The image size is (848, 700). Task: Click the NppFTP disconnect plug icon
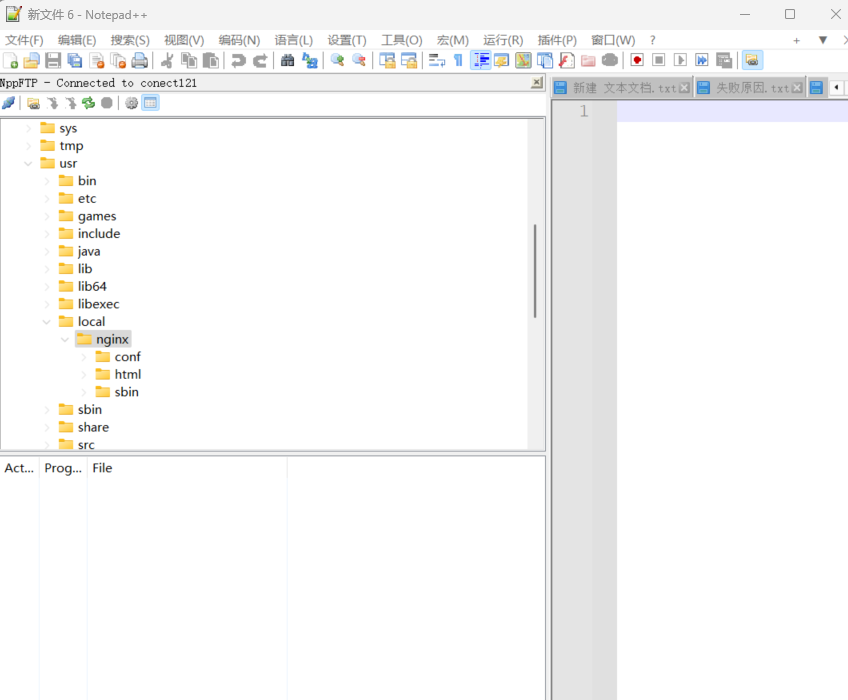(x=8, y=103)
